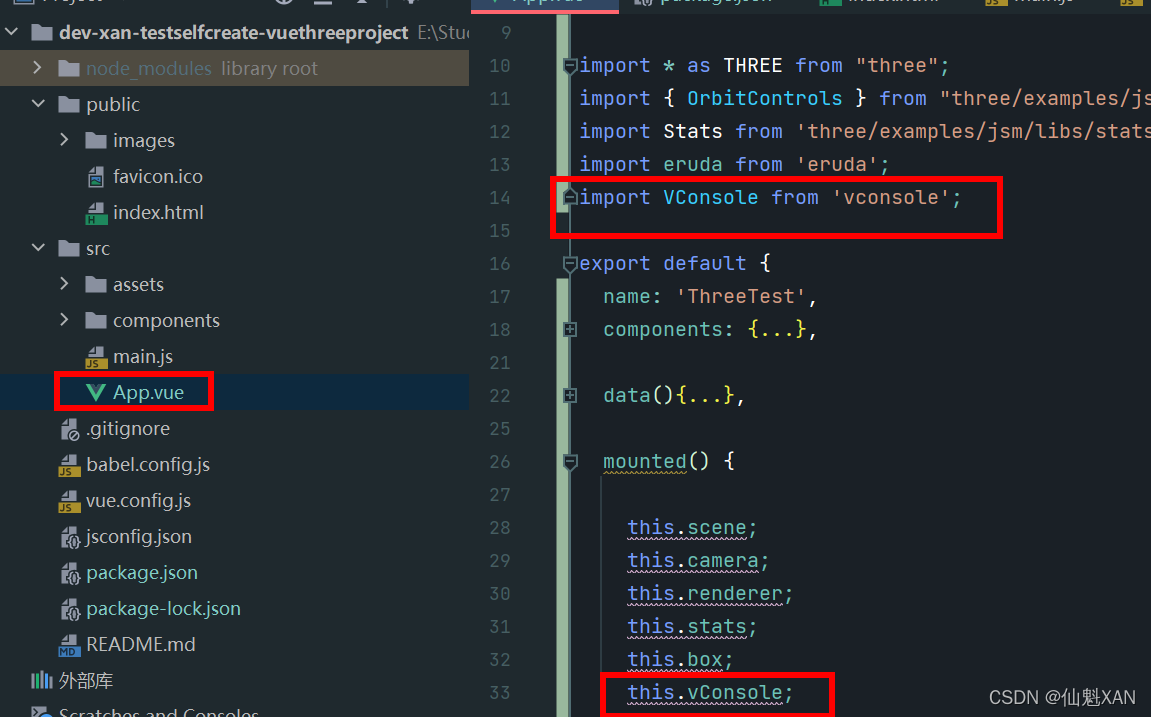Screen dimensions: 1151x717
Task: Click the external libraries (外部库) icon
Action: coord(42,680)
